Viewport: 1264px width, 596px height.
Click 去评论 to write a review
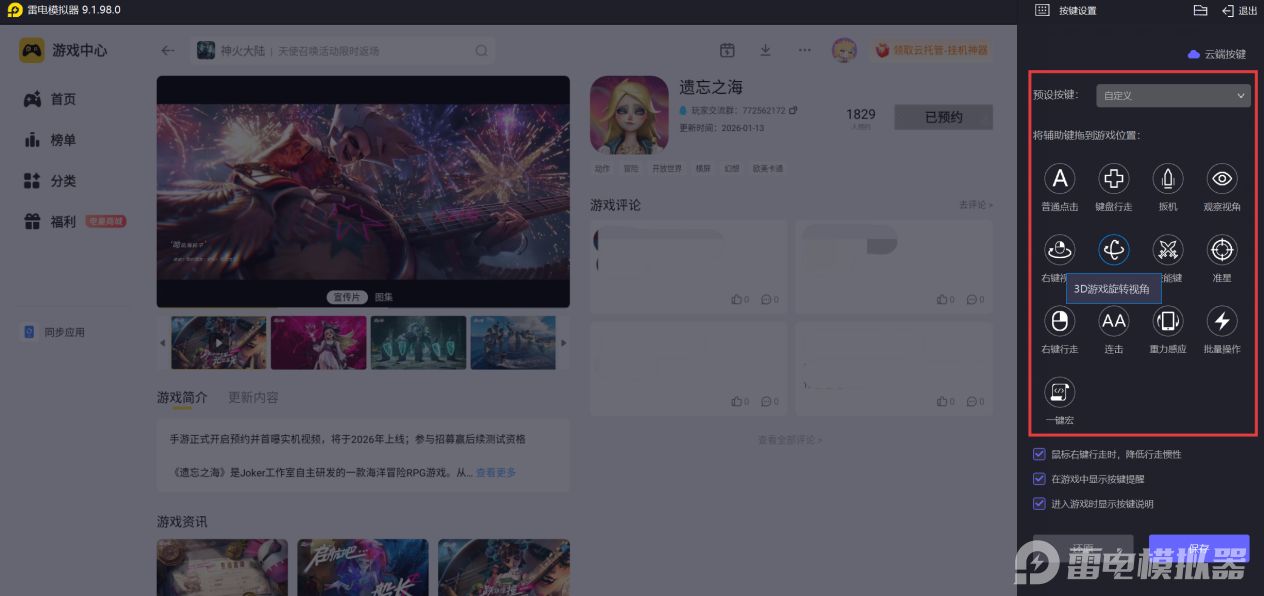[976, 205]
